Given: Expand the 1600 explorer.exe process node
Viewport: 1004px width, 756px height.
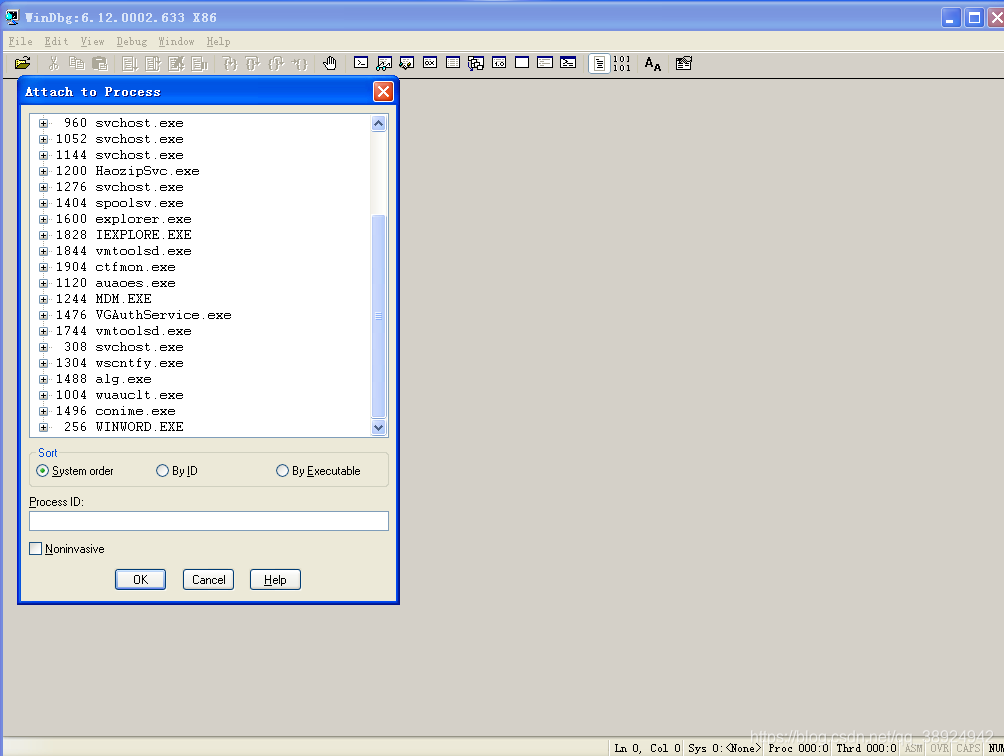Looking at the screenshot, I should point(43,219).
